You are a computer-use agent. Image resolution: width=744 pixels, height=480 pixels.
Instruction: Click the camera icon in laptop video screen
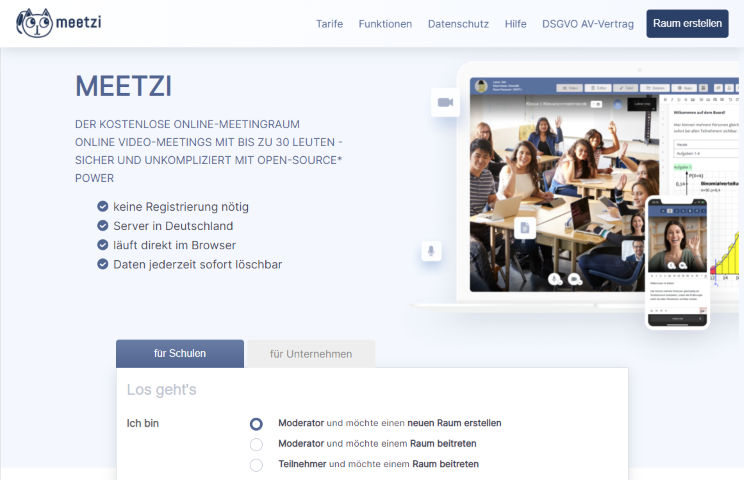click(x=574, y=279)
